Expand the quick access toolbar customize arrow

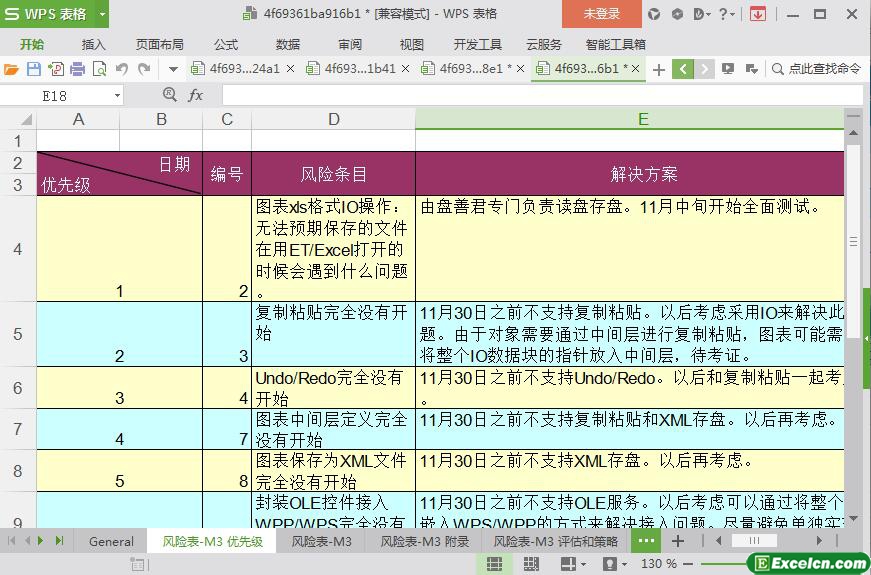173,69
